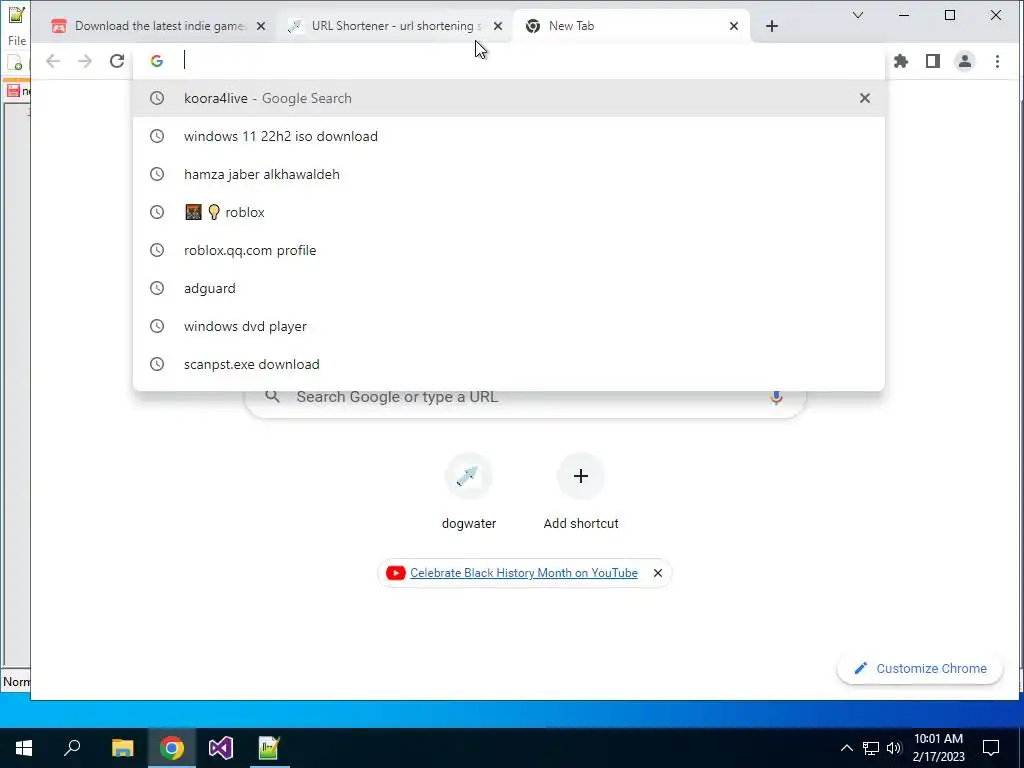This screenshot has height=768, width=1024.
Task: Choose the roblox suggestion
Action: tap(508, 212)
